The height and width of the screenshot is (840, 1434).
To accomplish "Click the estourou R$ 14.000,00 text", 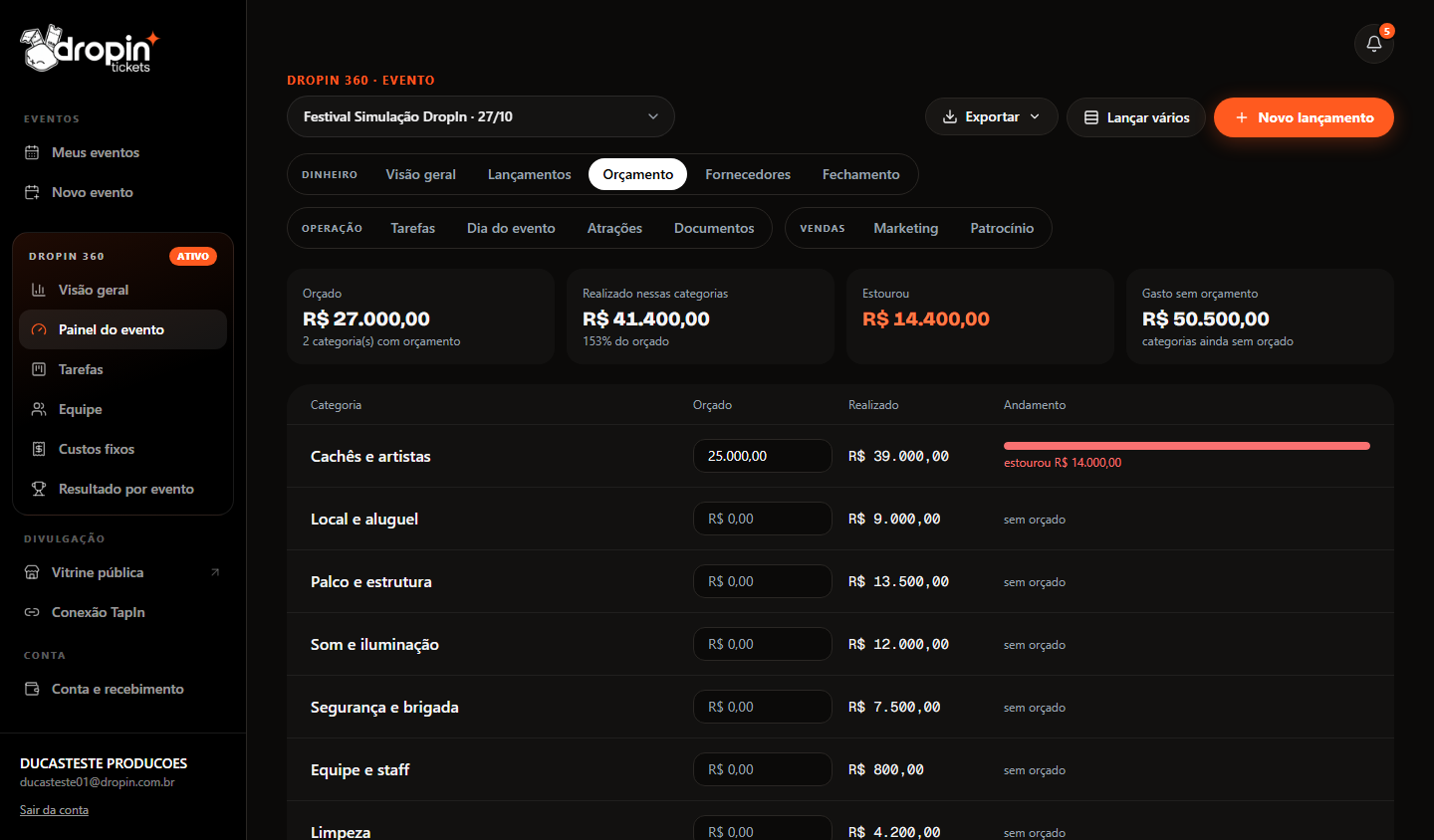I will click(x=1063, y=463).
